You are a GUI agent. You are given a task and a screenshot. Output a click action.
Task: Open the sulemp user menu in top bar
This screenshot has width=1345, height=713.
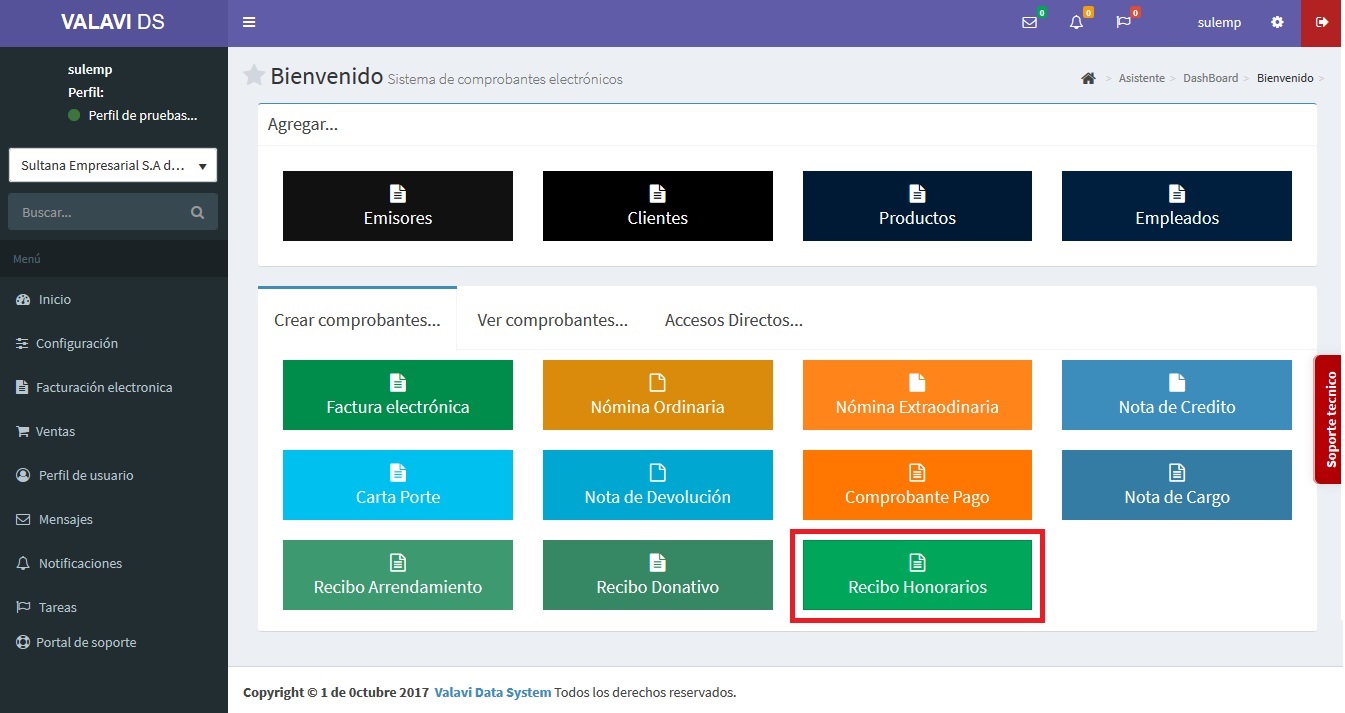click(1219, 23)
